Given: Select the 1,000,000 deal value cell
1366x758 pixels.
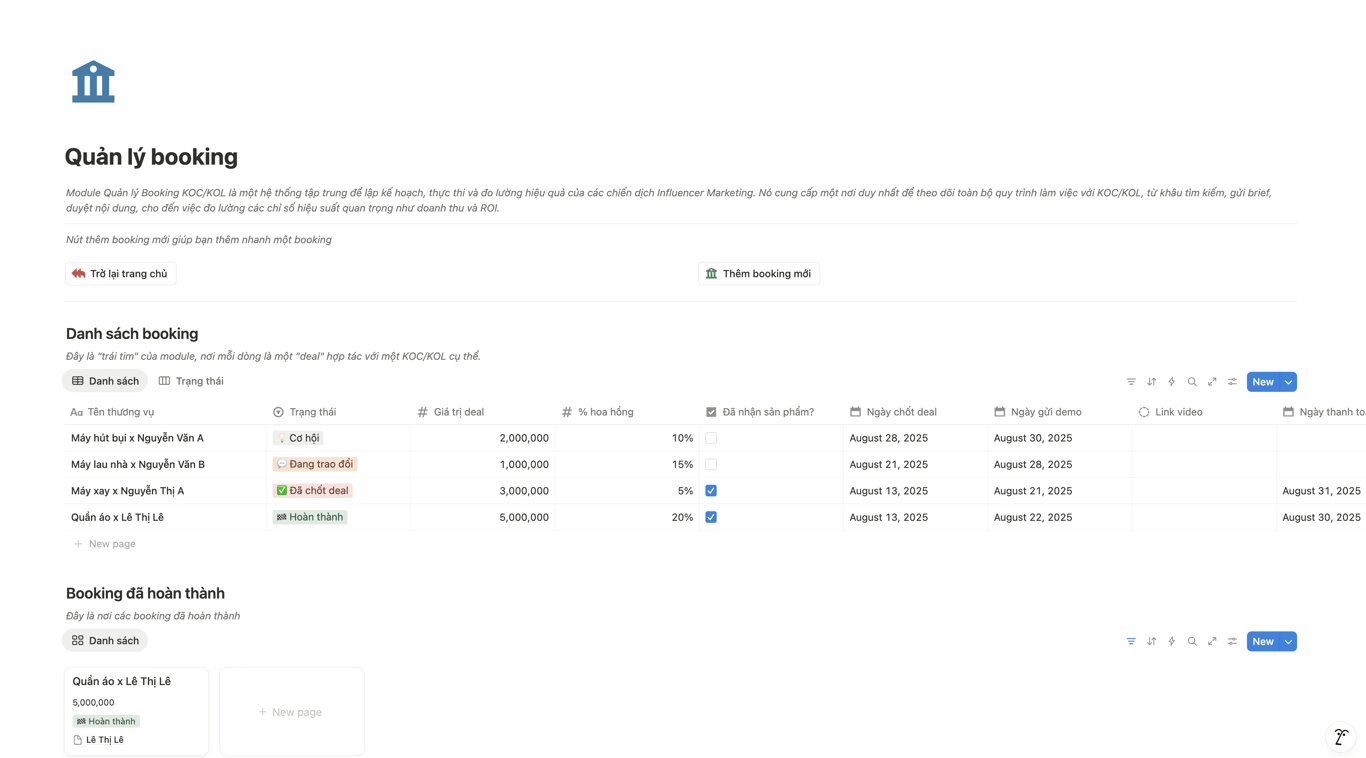Looking at the screenshot, I should [x=482, y=464].
